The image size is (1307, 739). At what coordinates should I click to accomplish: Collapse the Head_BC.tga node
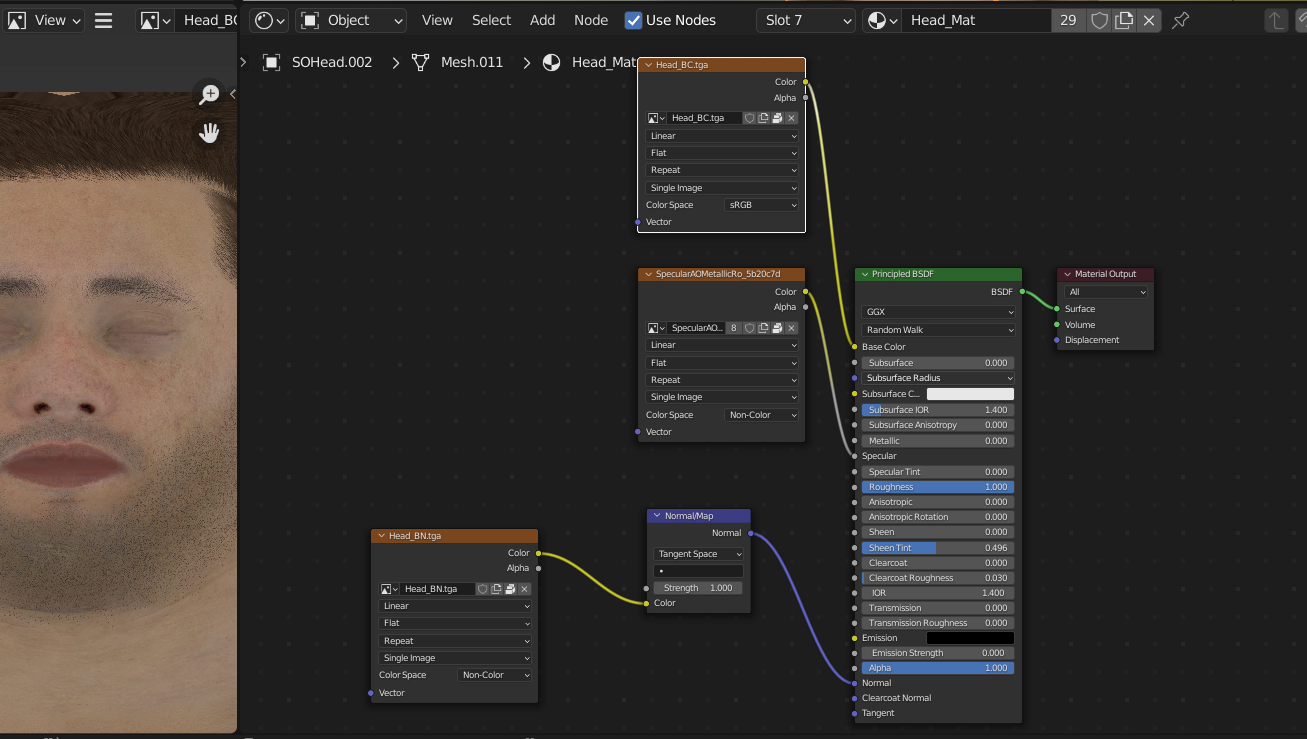(647, 65)
